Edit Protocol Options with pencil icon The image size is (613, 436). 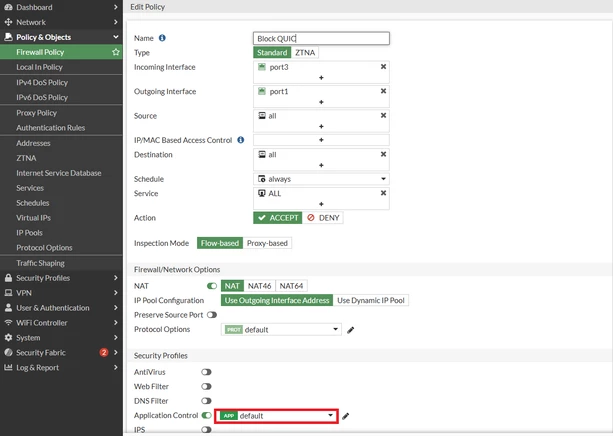click(x=351, y=330)
